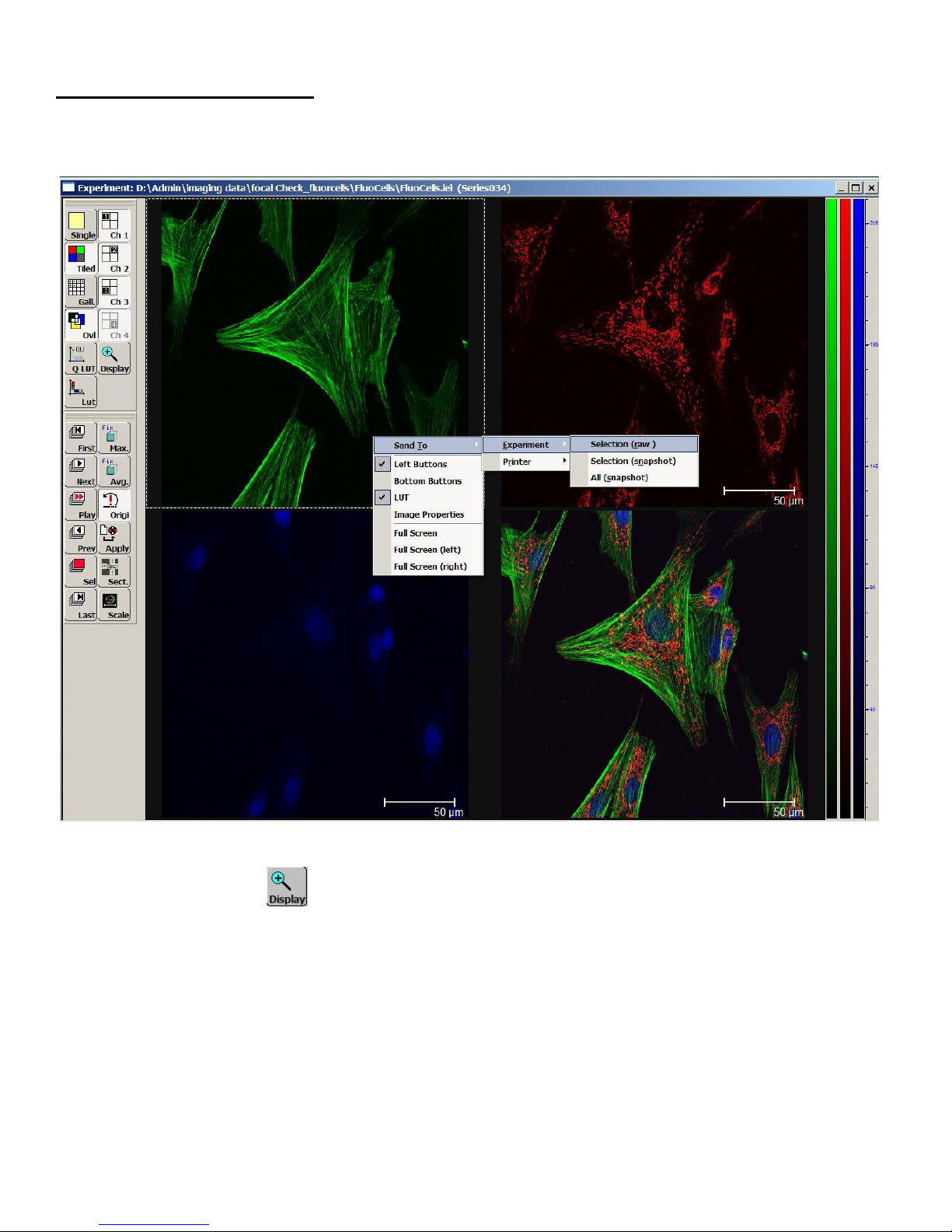Expand the Experiment submenu
Screen dimensions: 952x1232
pyautogui.click(x=526, y=445)
